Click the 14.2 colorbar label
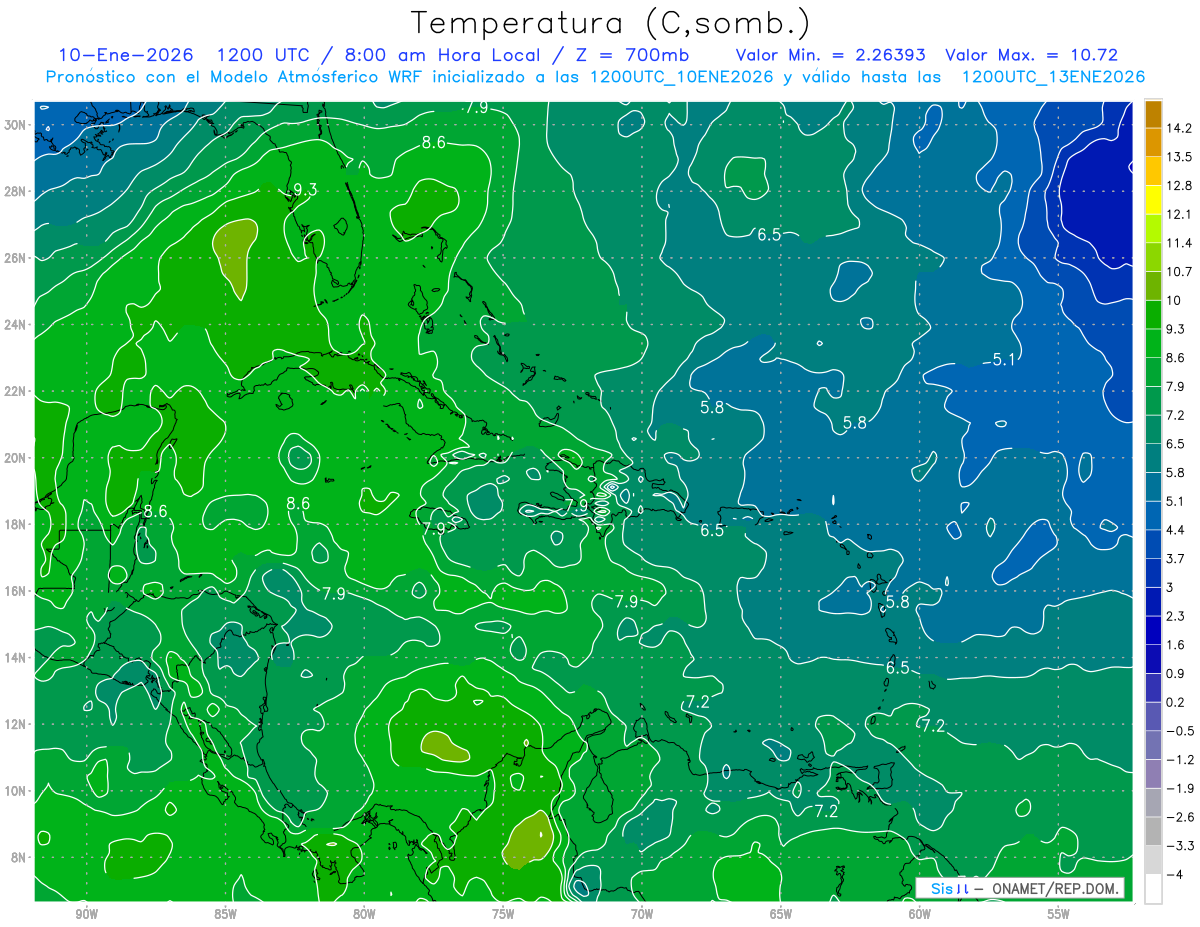Viewport: 1200px width, 927px height. 1179,128
